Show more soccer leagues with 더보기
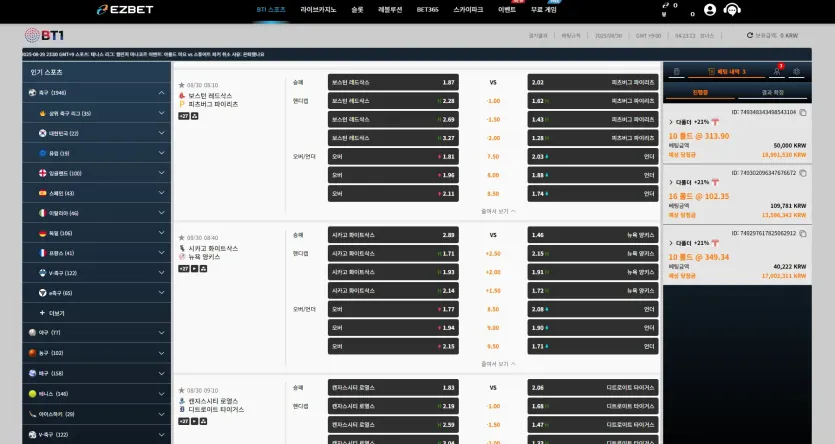 52,313
